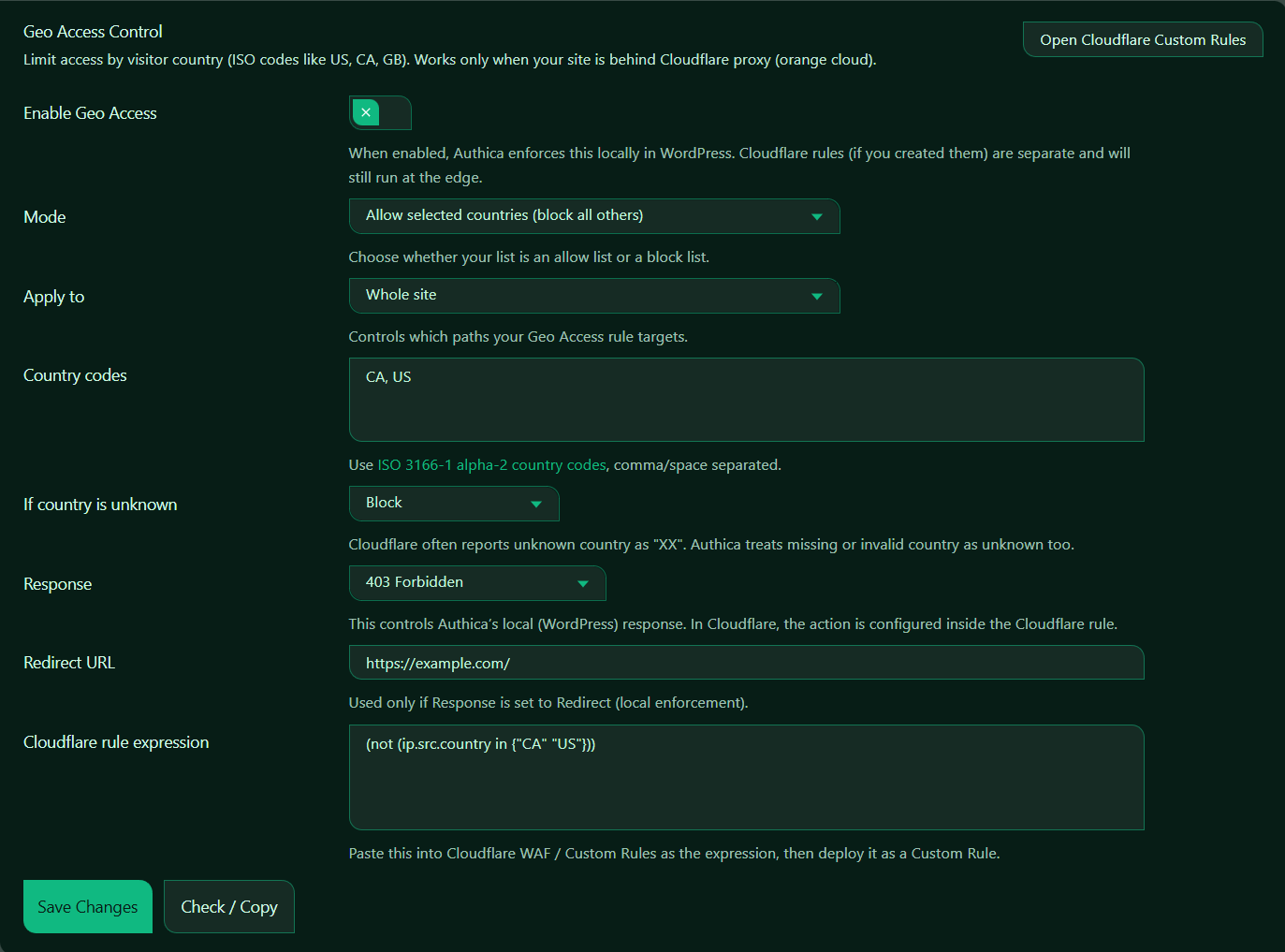Click the arrow icon beside the Block option
The image size is (1285, 952).
[x=535, y=504]
